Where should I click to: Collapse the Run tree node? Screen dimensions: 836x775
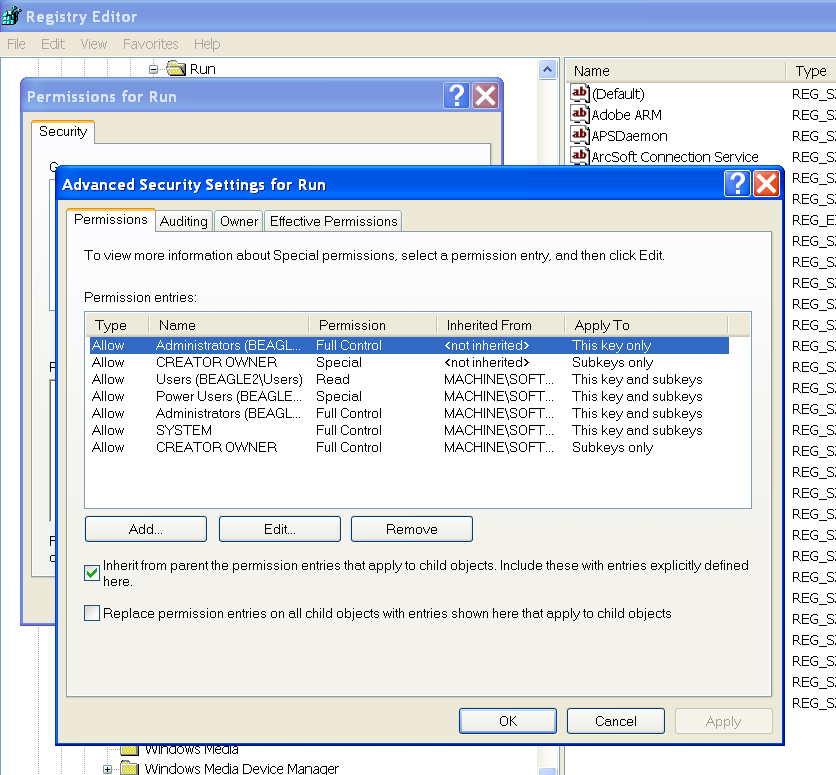pyautogui.click(x=154, y=69)
